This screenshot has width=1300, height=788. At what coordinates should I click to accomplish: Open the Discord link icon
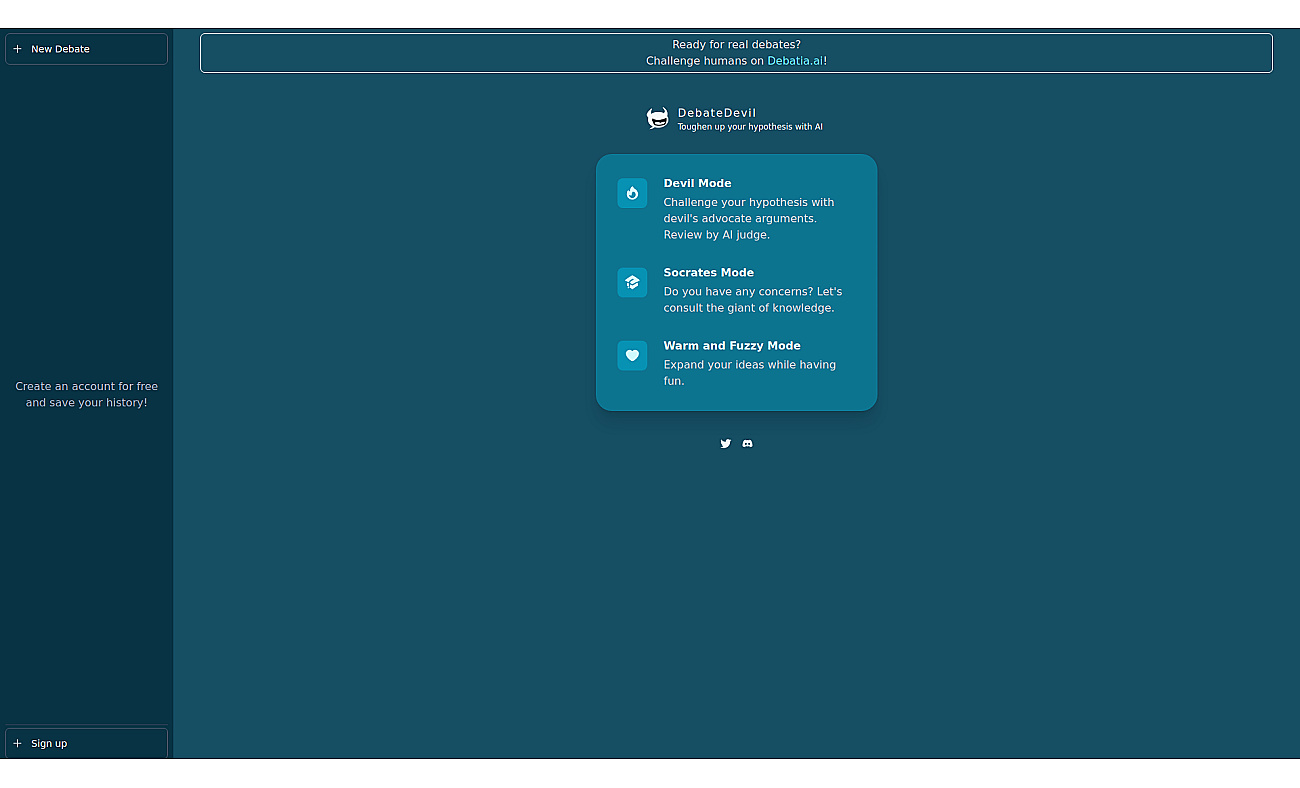pos(748,443)
